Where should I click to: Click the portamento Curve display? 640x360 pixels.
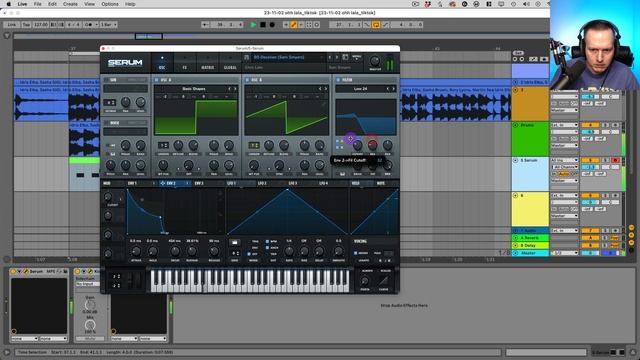click(384, 280)
